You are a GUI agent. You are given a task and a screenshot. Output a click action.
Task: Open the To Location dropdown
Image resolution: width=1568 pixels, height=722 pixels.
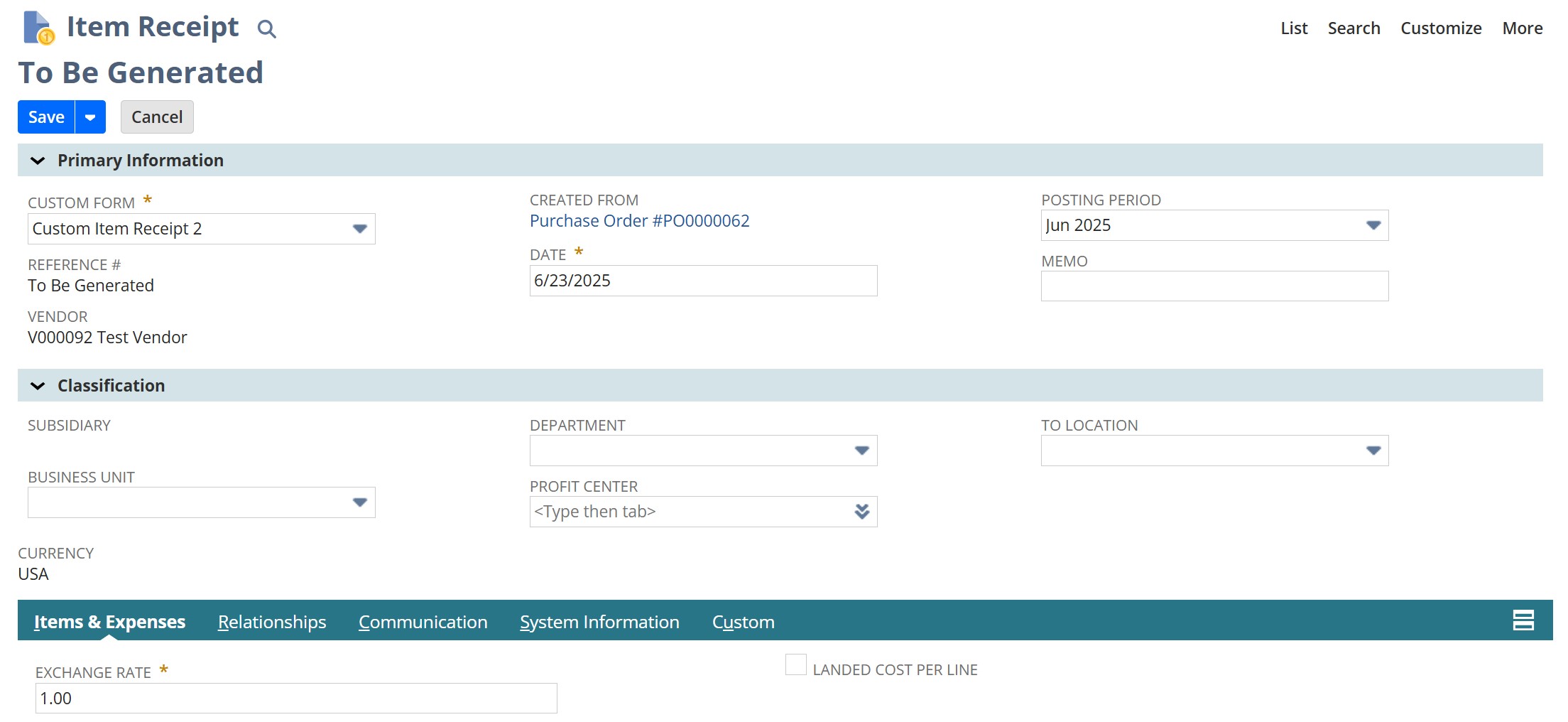click(x=1373, y=451)
